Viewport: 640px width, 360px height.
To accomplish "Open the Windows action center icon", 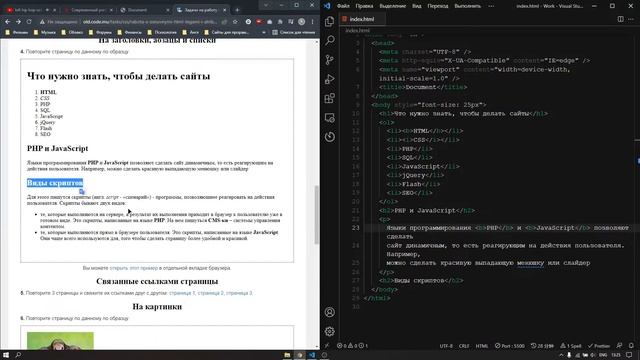I will click(x=629, y=355).
